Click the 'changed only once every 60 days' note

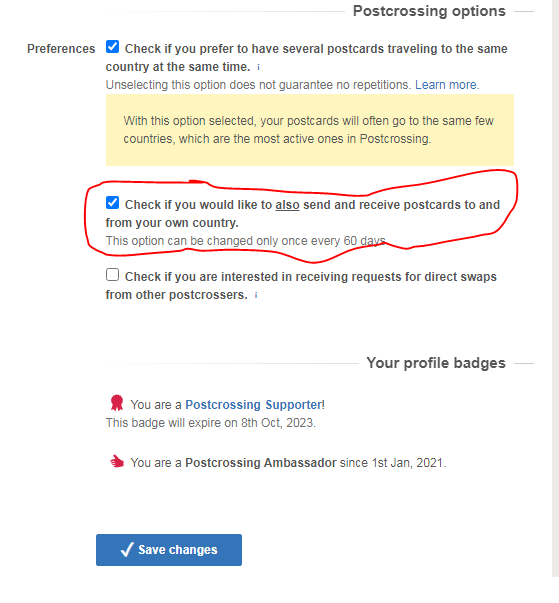click(245, 241)
